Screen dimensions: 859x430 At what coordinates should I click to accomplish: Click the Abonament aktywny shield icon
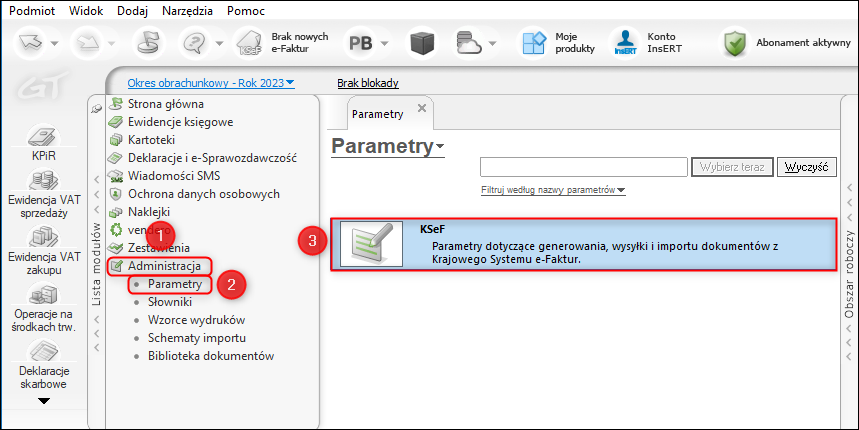(736, 43)
